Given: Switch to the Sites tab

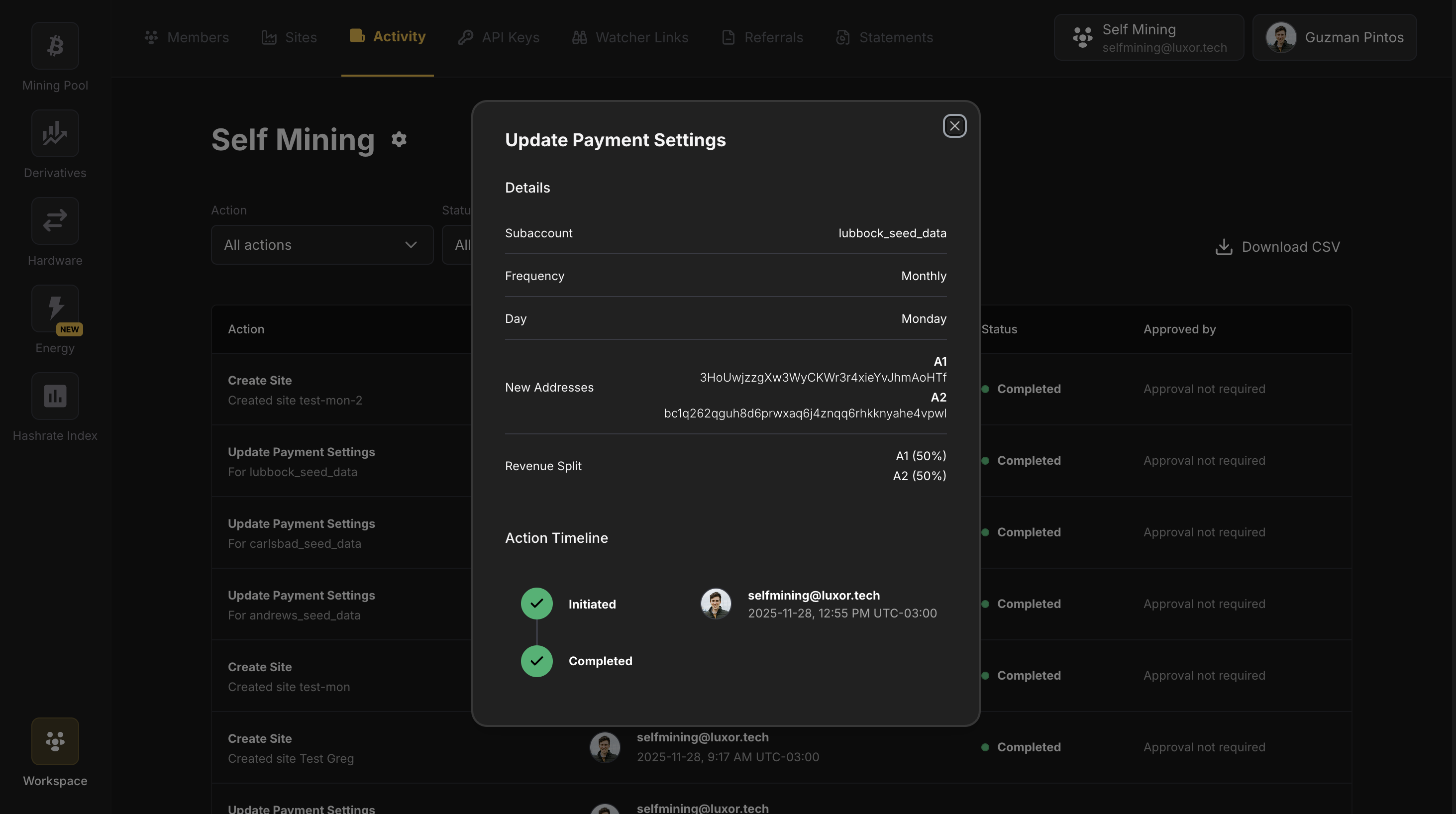Looking at the screenshot, I should (x=289, y=37).
